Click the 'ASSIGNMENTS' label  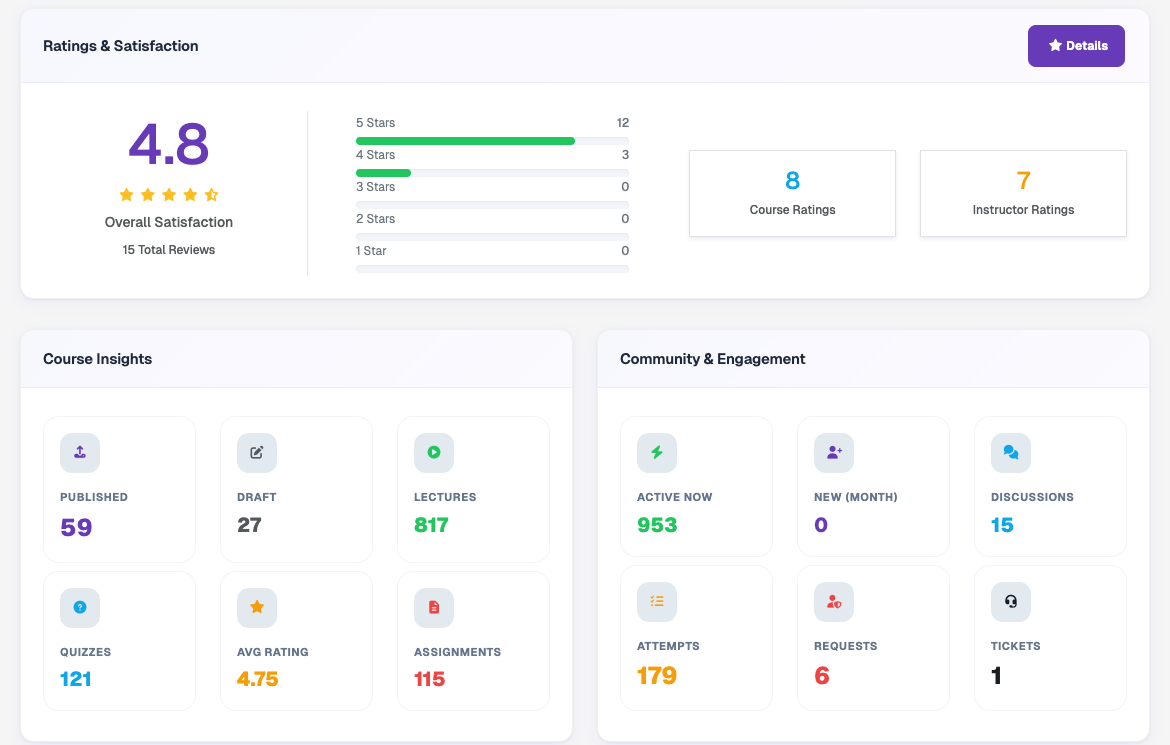pyautogui.click(x=457, y=652)
